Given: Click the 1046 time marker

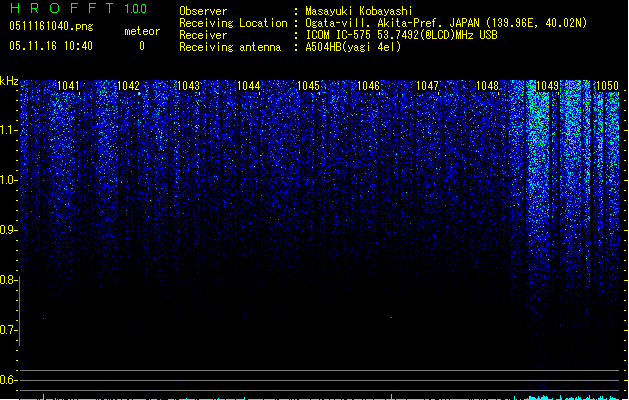Looking at the screenshot, I should [x=368, y=86].
